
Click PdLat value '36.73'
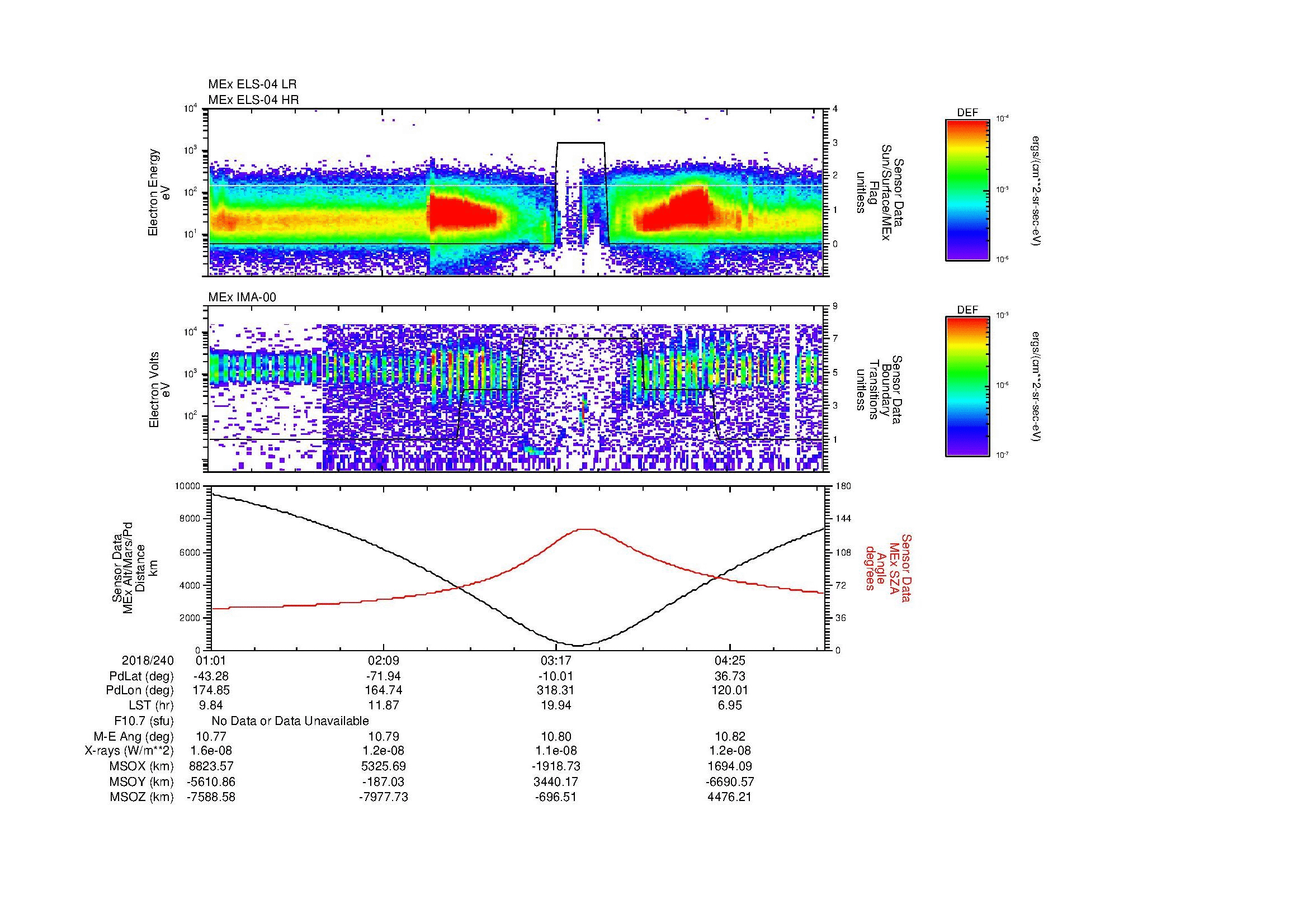730,676
